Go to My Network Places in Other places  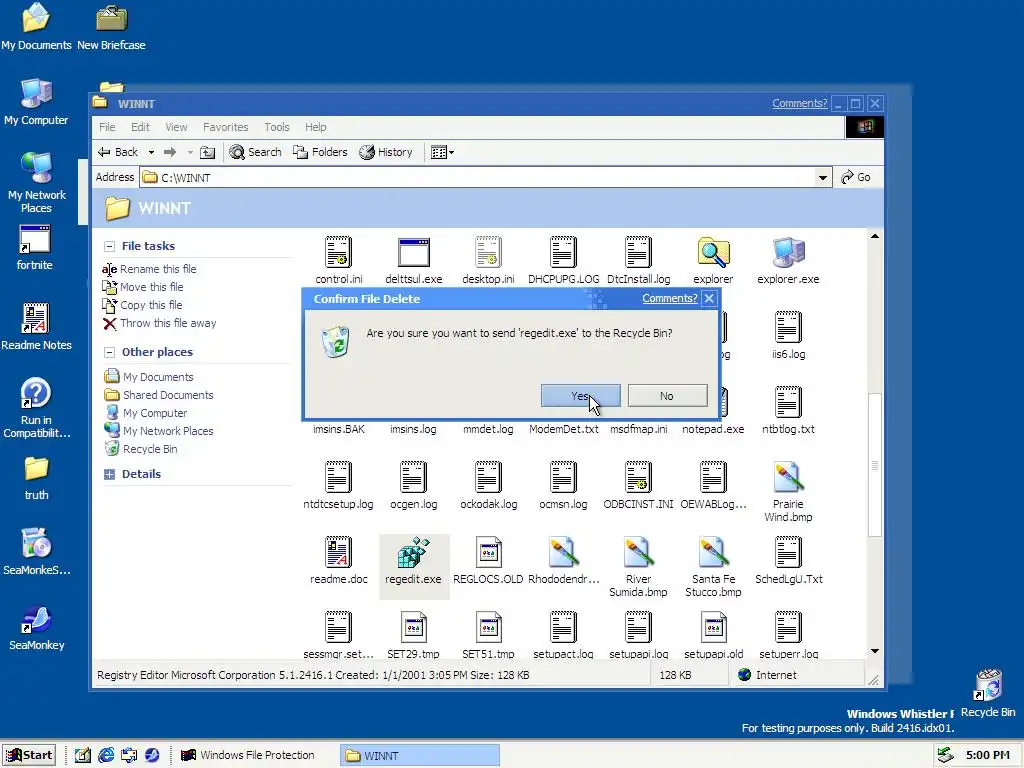point(159,431)
